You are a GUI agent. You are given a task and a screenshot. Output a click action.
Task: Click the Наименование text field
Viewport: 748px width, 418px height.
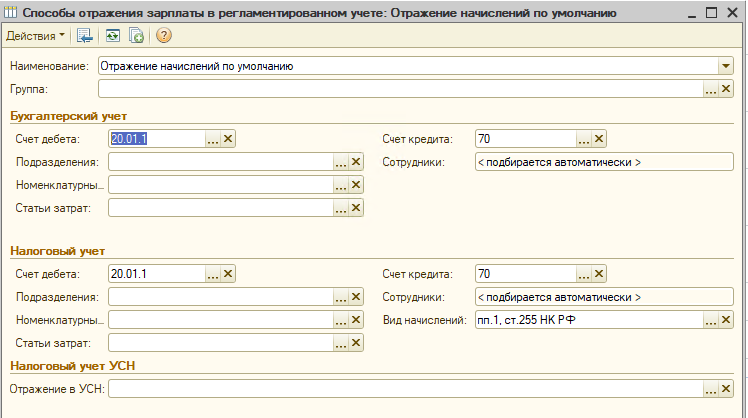click(x=400, y=66)
